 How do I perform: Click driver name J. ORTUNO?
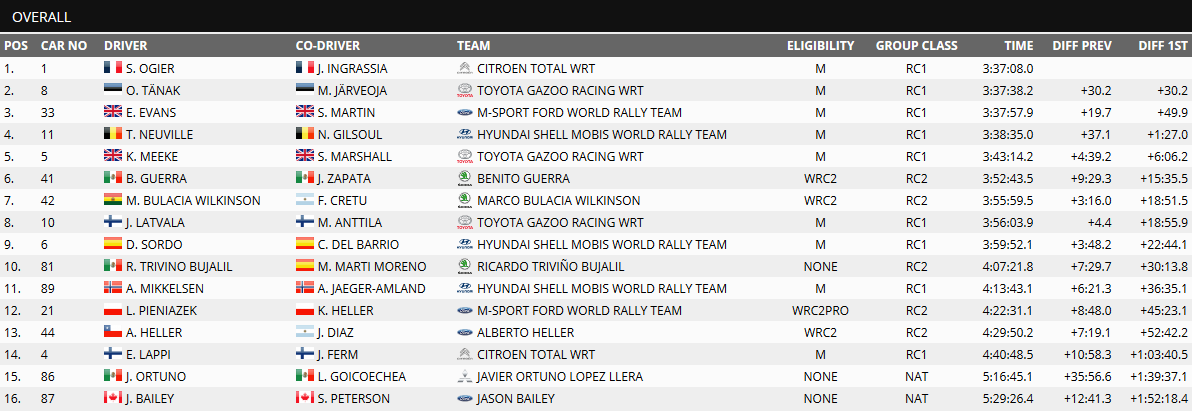155,377
